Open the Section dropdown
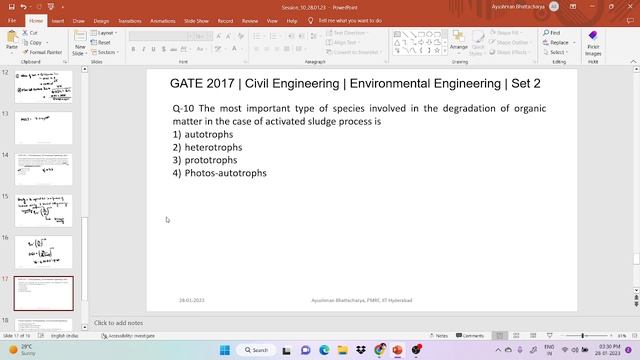This screenshot has height=360, width=640. 105,52
